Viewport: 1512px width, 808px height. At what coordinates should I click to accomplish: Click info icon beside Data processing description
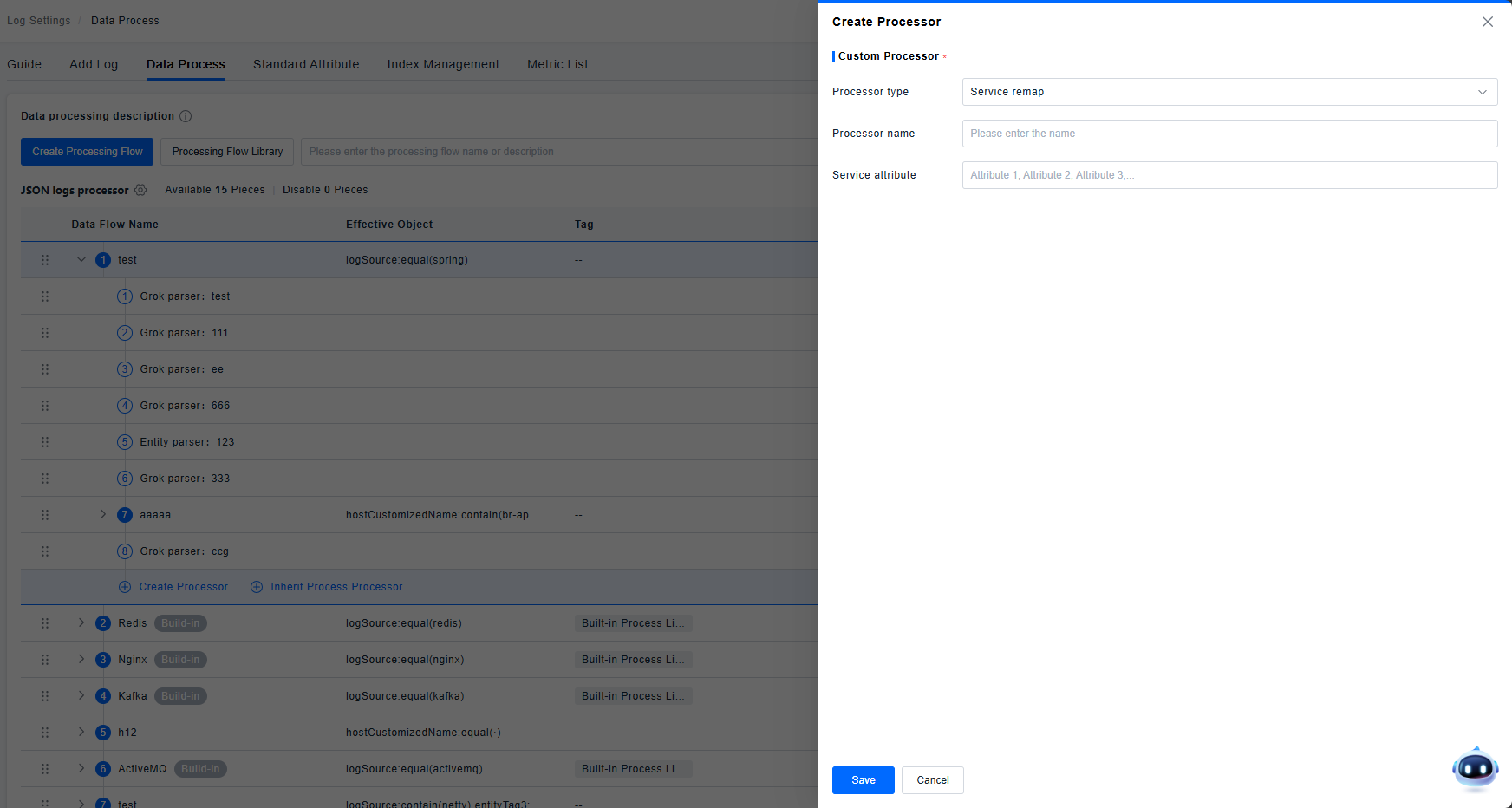pos(186,116)
